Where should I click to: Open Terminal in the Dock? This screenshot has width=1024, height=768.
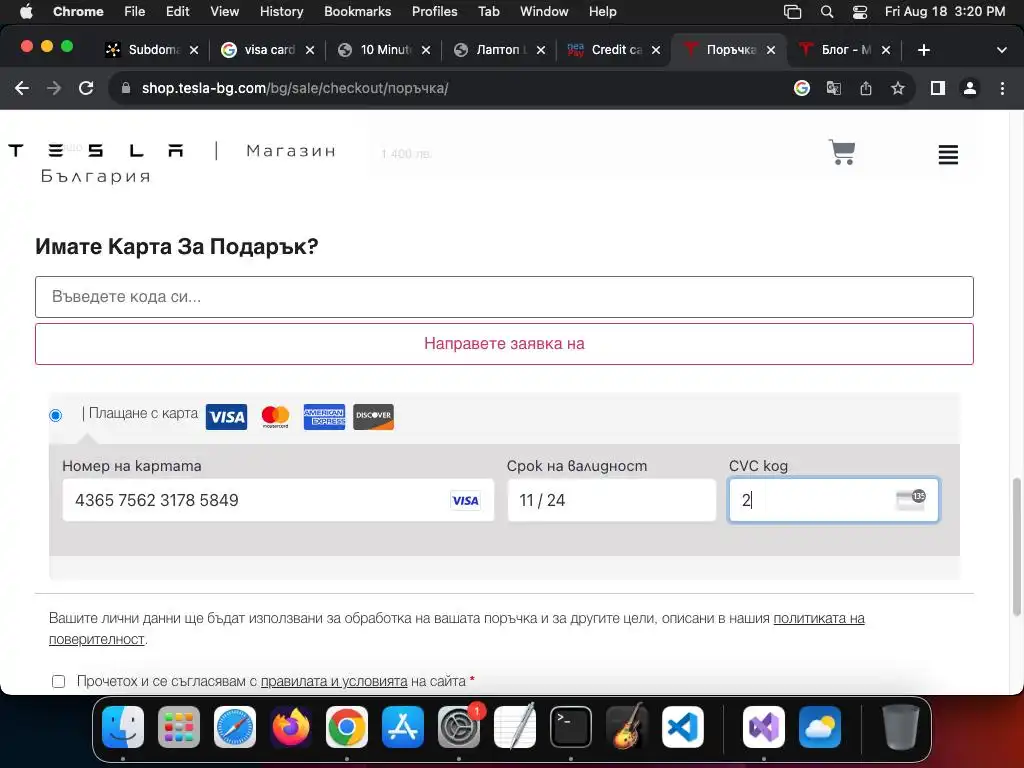pos(571,727)
